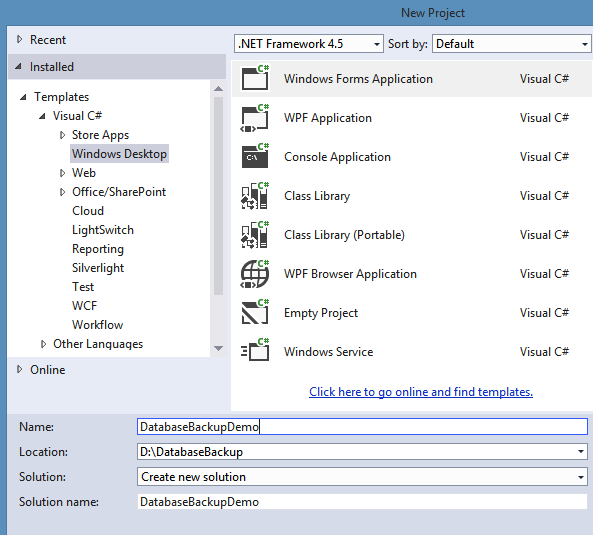
Task: Click the template tree scrollbar down arrow
Action: coord(218,348)
